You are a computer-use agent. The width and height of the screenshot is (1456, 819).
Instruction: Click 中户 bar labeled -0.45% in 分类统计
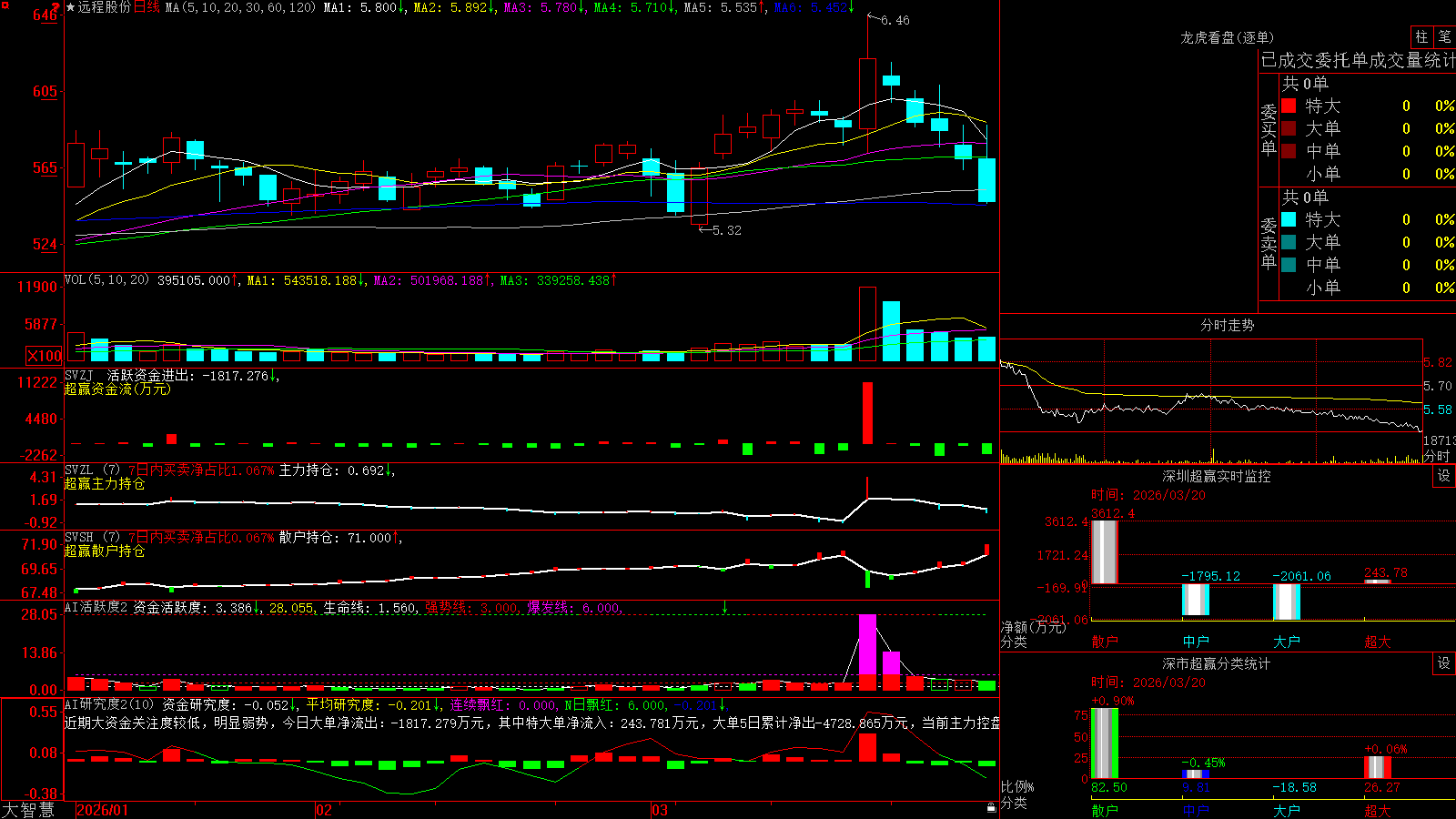1195,773
